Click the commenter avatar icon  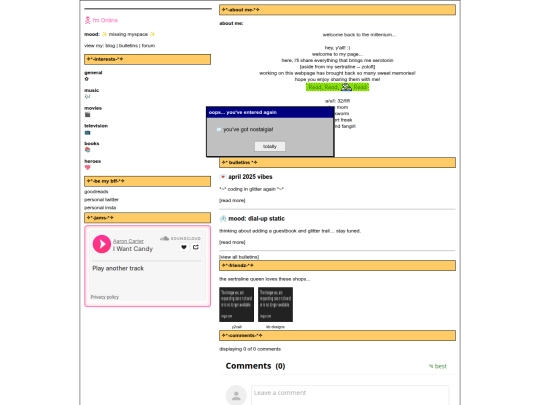[x=236, y=395]
